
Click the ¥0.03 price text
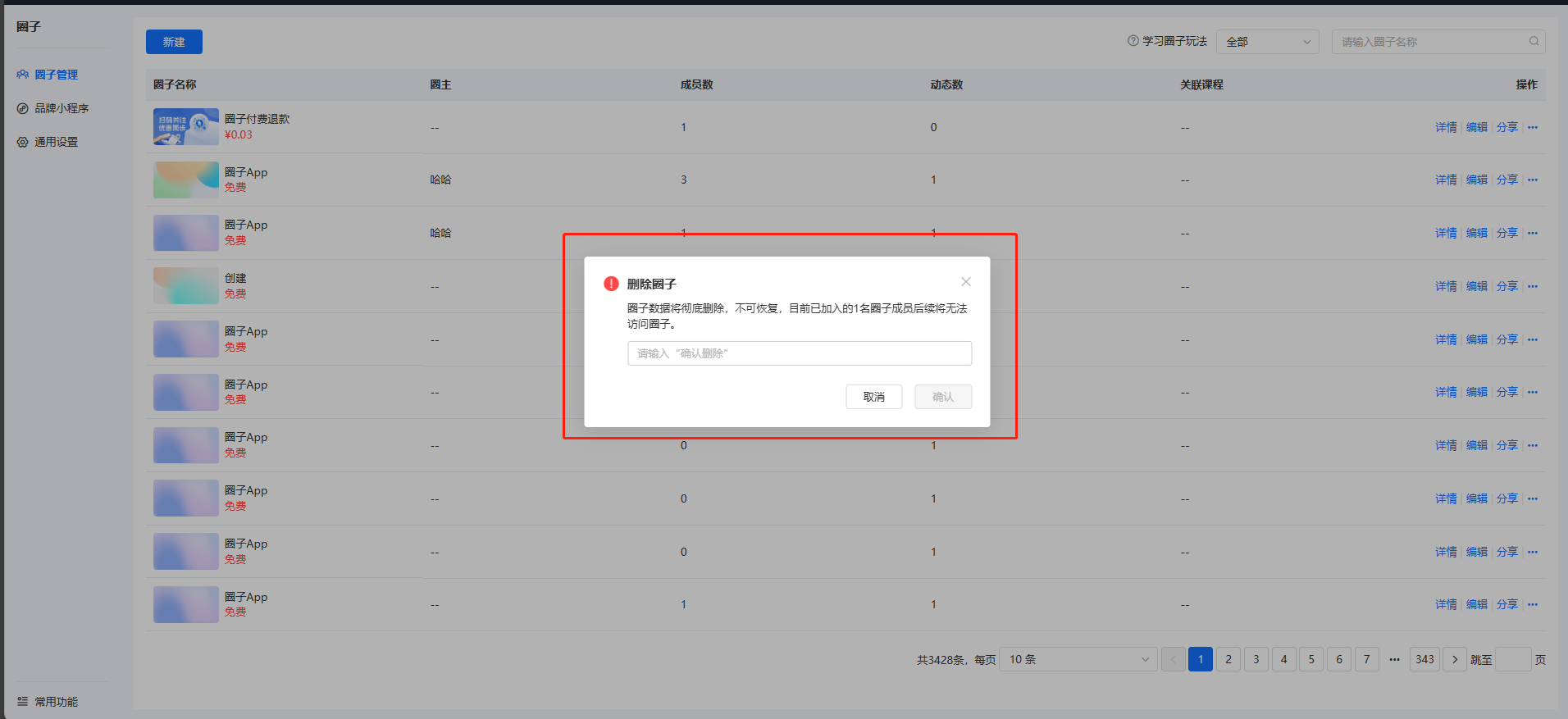239,135
